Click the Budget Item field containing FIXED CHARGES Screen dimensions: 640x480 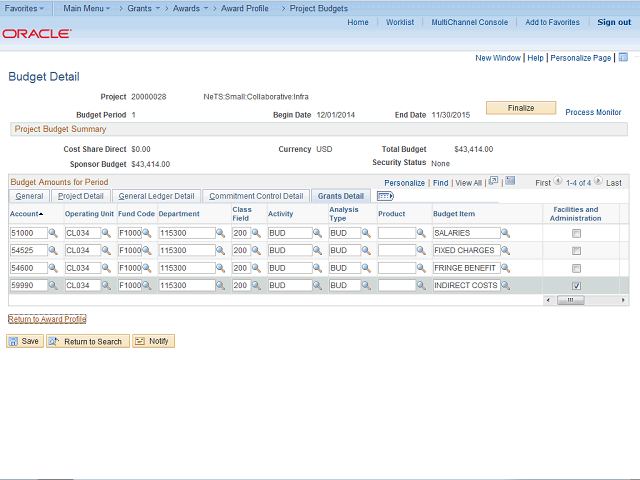(465, 251)
